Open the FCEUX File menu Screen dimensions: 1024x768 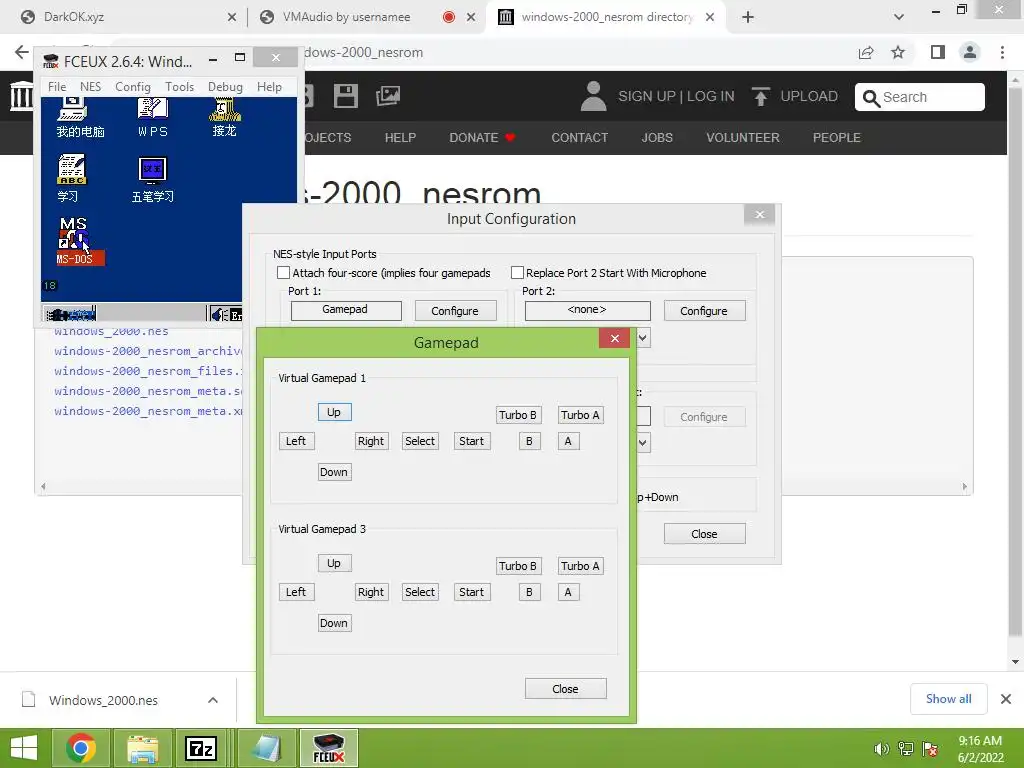(57, 87)
